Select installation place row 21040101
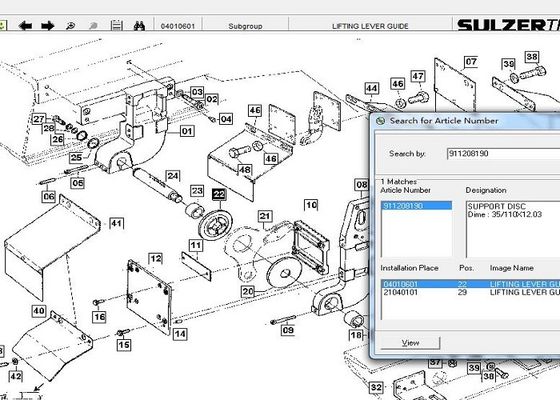The width and height of the screenshot is (560, 400). pyautogui.click(x=471, y=292)
